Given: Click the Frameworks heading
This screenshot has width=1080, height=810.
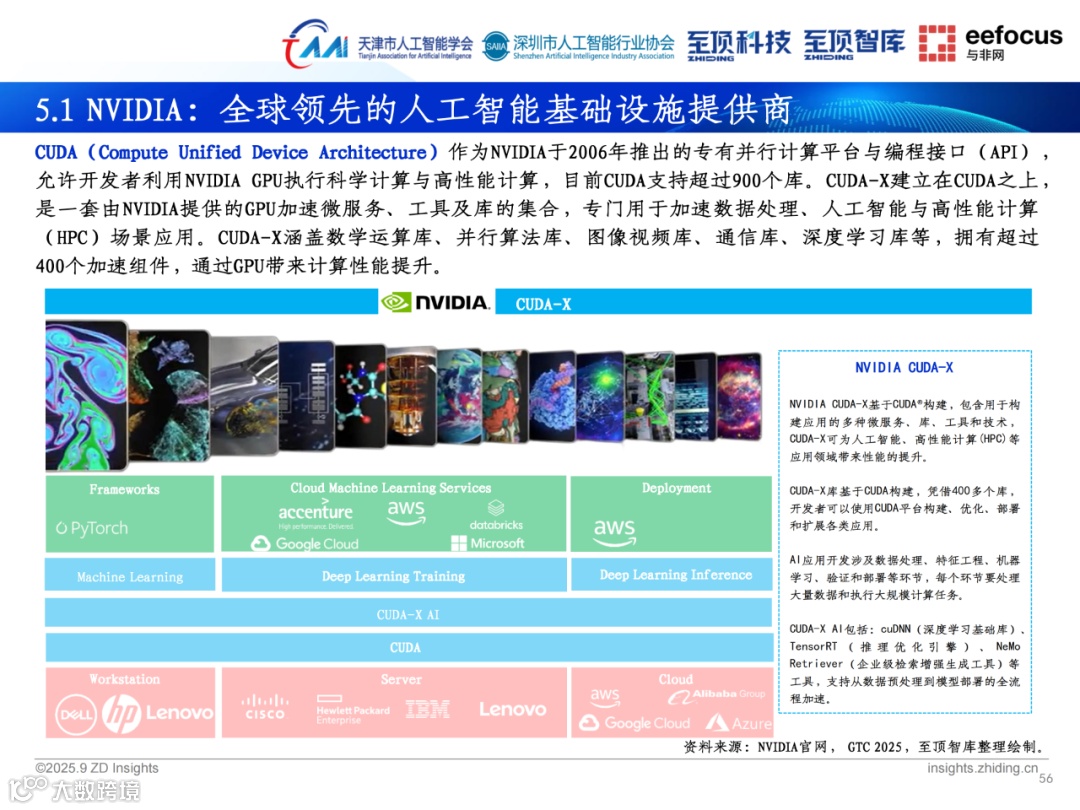Looking at the screenshot, I should click(x=125, y=489).
